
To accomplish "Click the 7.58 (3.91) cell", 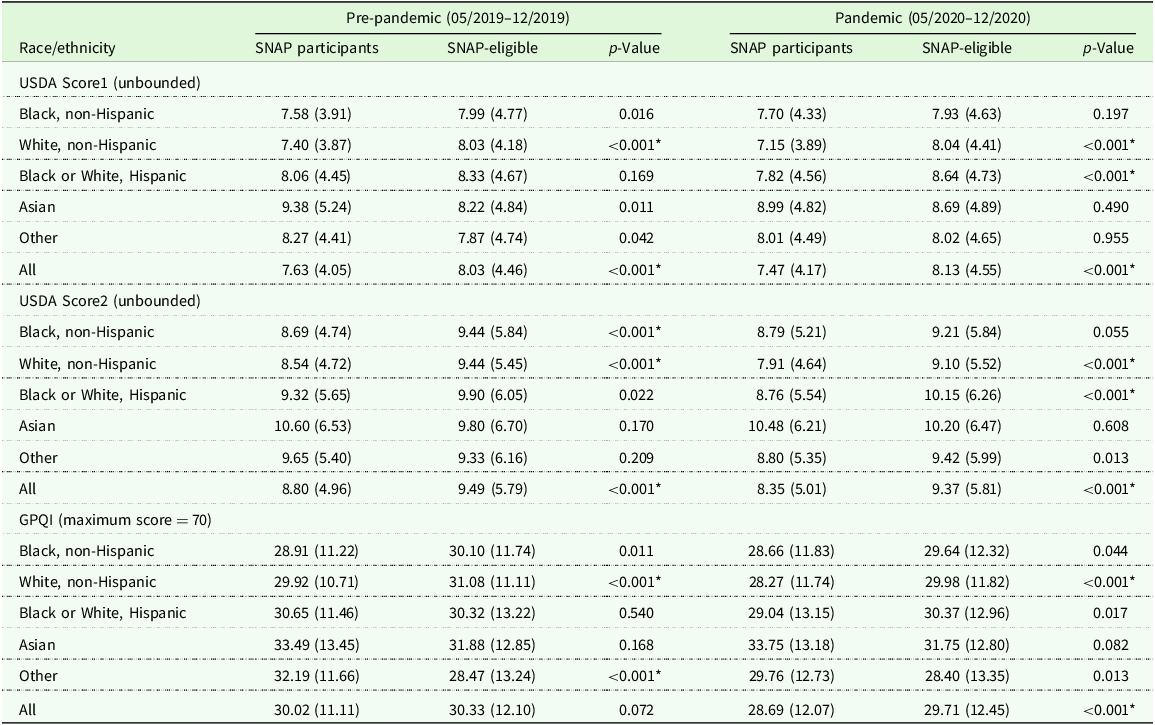I will (x=316, y=114).
